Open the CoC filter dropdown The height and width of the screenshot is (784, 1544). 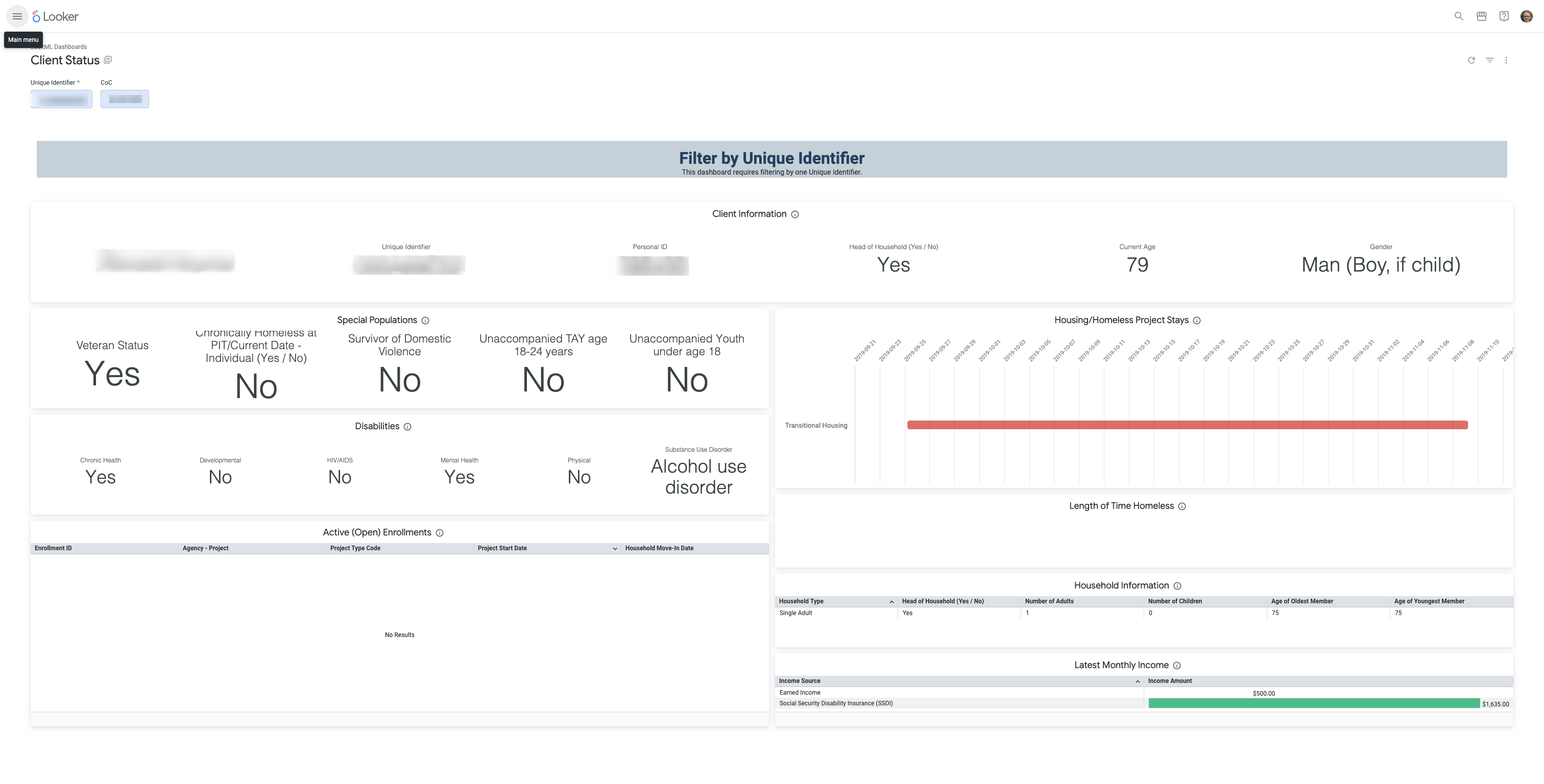[x=125, y=99]
